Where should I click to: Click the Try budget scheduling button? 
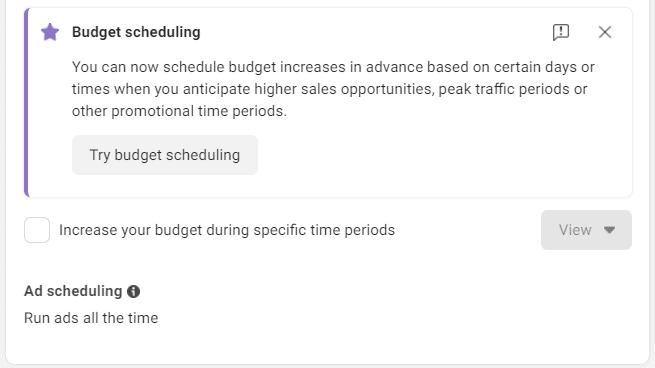(x=165, y=155)
